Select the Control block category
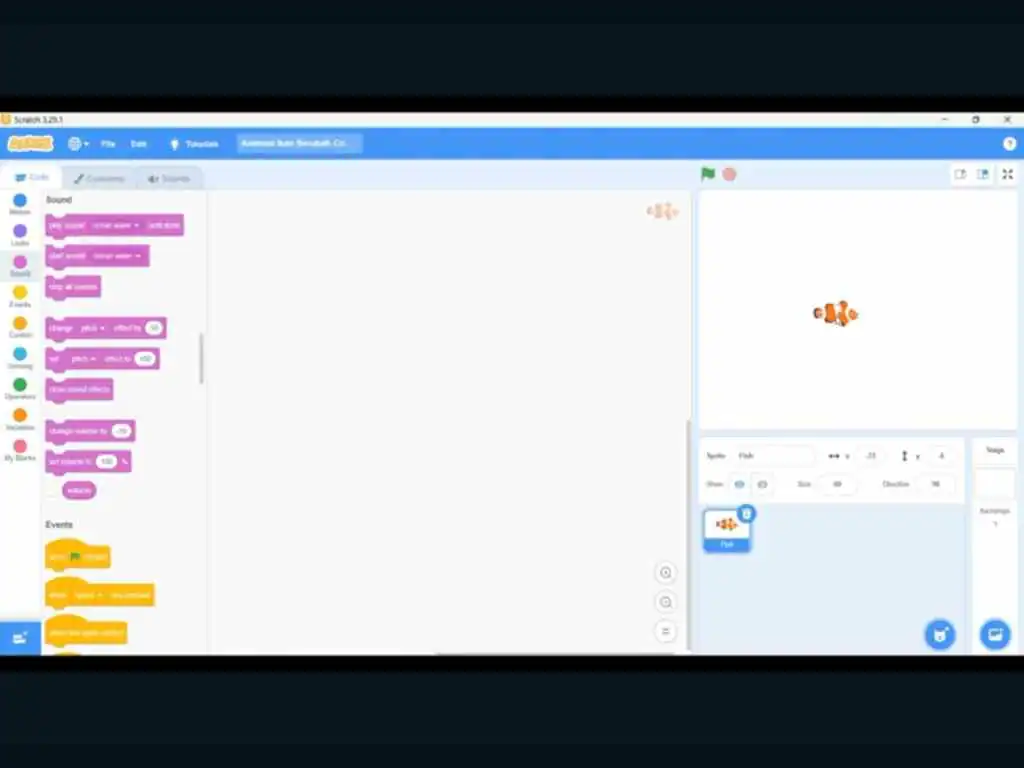Screen dimensions: 1024x768 pyautogui.click(x=20, y=327)
